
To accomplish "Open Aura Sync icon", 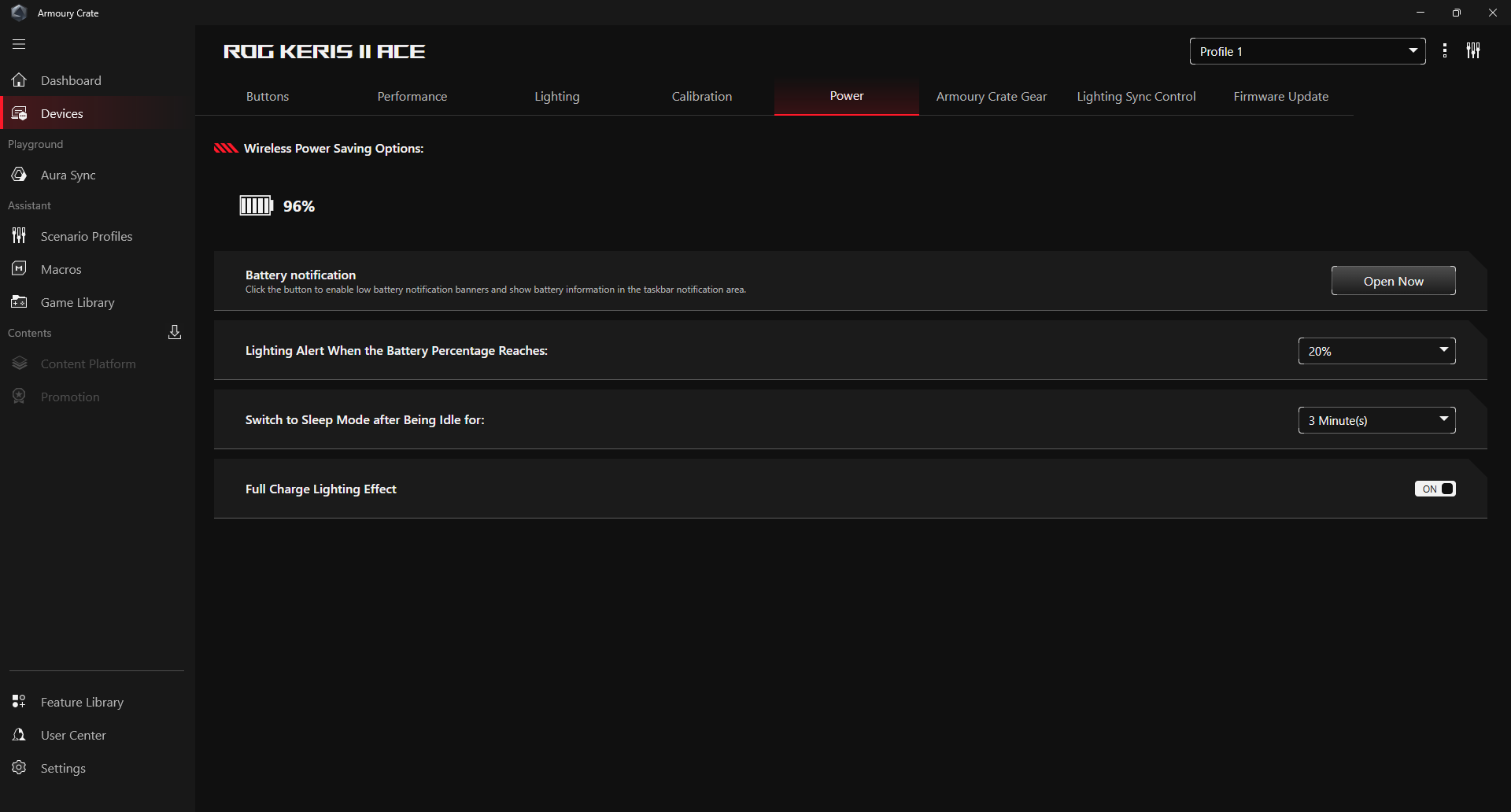I will pyautogui.click(x=19, y=175).
